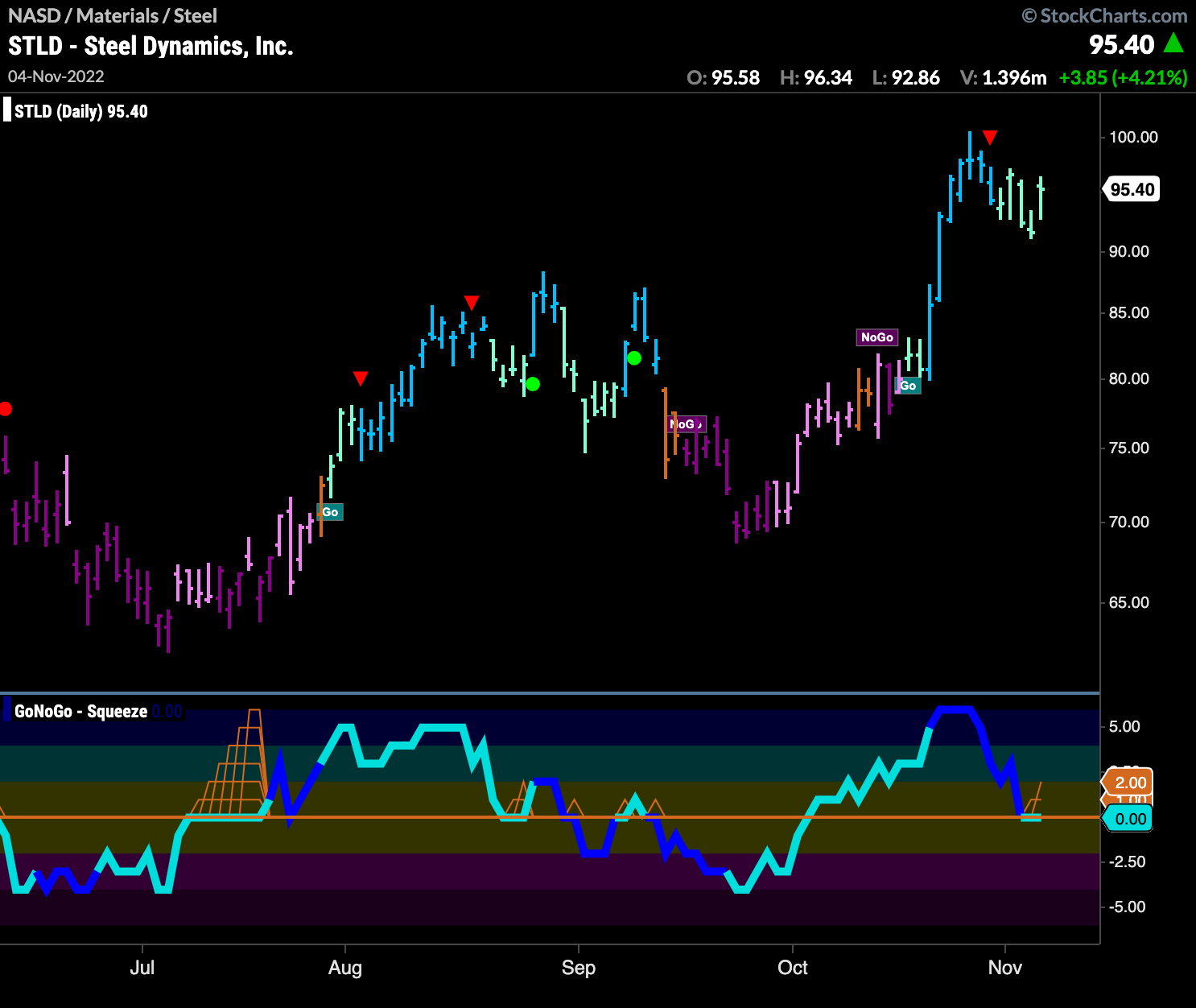The height and width of the screenshot is (1008, 1196).
Task: Click the red circle marker at the chart's left edge
Action: pos(5,409)
